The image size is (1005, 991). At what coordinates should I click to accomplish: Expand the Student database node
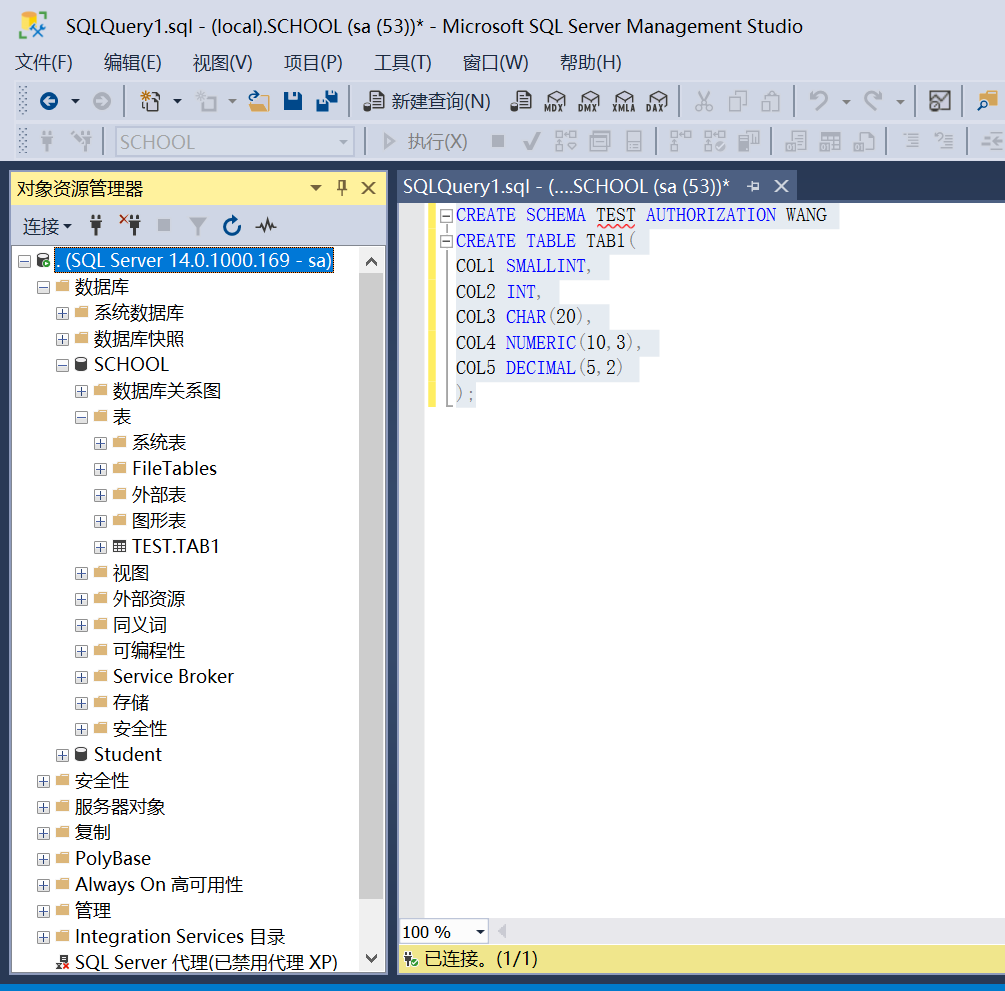pyautogui.click(x=62, y=755)
